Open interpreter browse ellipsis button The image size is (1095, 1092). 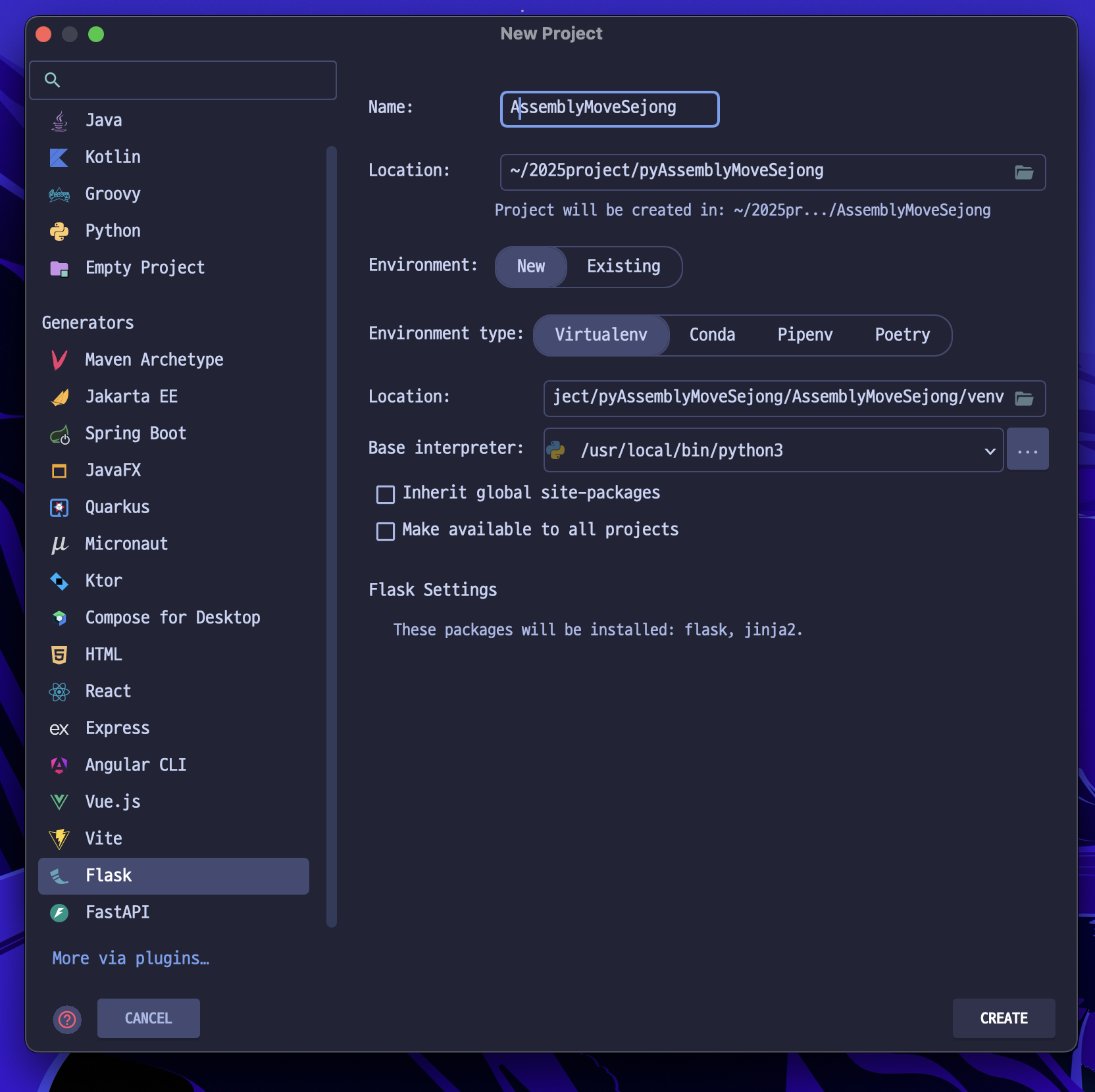1028,449
